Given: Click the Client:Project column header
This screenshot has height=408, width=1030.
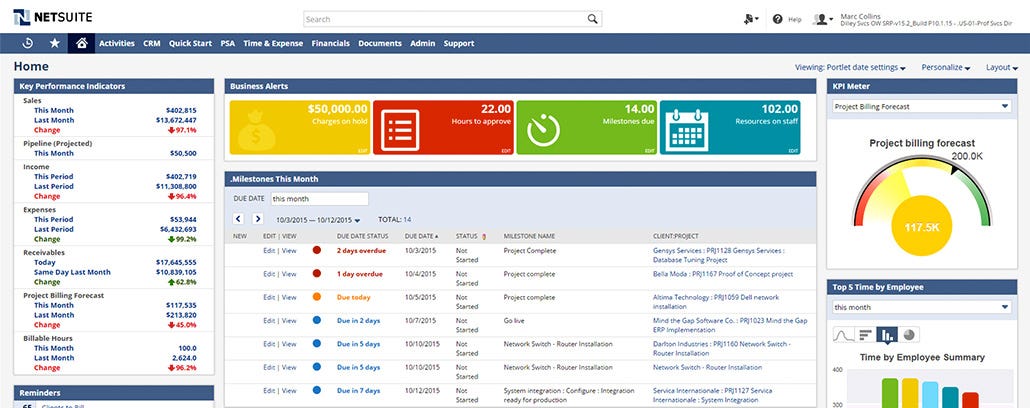Looking at the screenshot, I should (x=675, y=236).
